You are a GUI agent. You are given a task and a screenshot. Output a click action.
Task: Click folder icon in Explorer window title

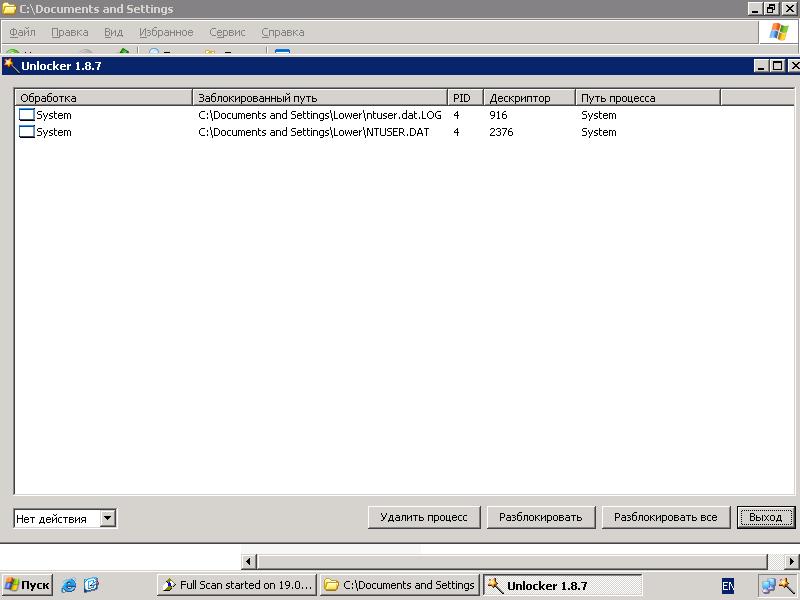tap(9, 9)
